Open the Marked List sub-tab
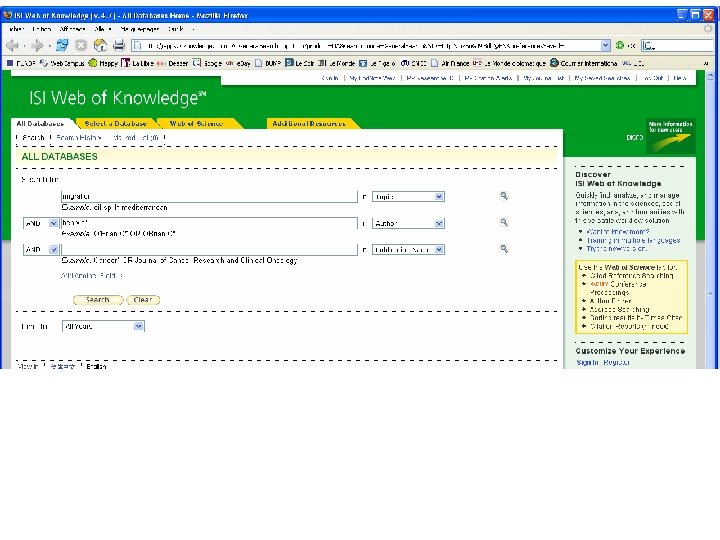720x540 pixels. pos(136,137)
